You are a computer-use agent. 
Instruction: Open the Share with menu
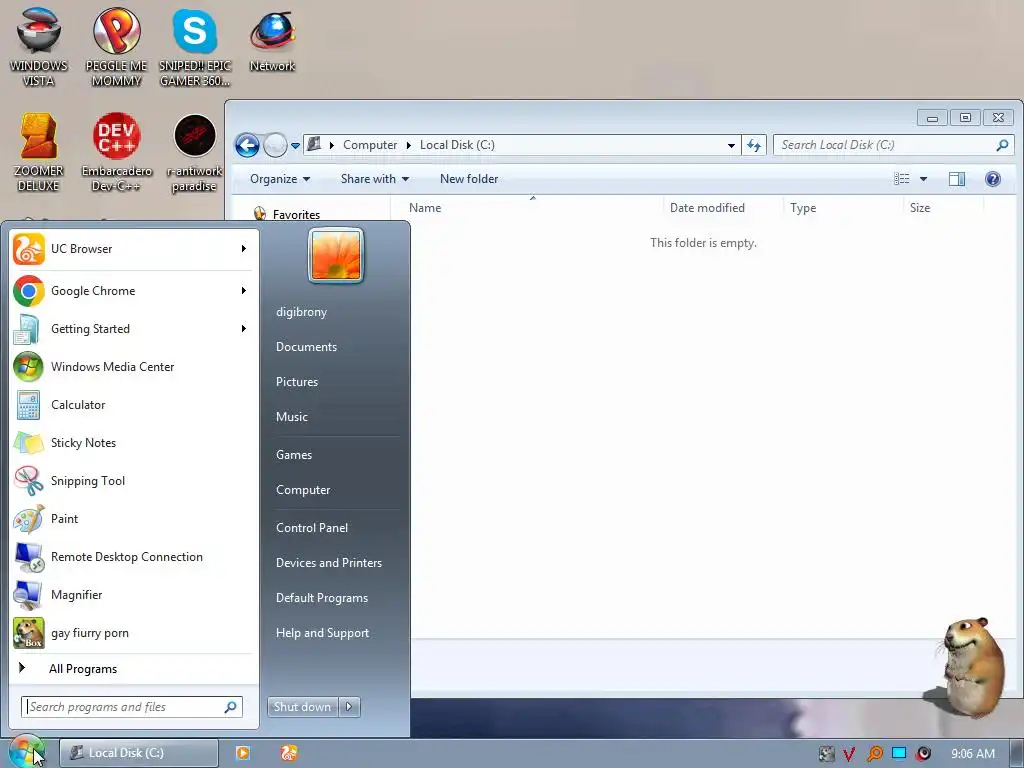[x=375, y=179]
